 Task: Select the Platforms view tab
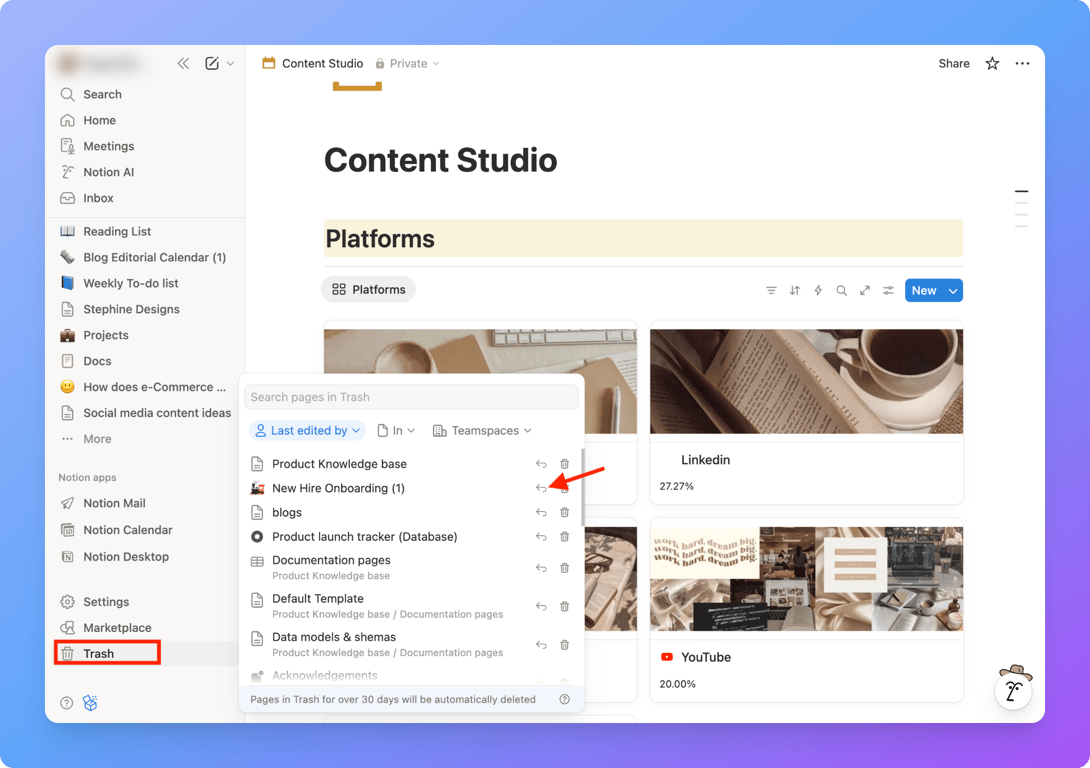click(368, 290)
